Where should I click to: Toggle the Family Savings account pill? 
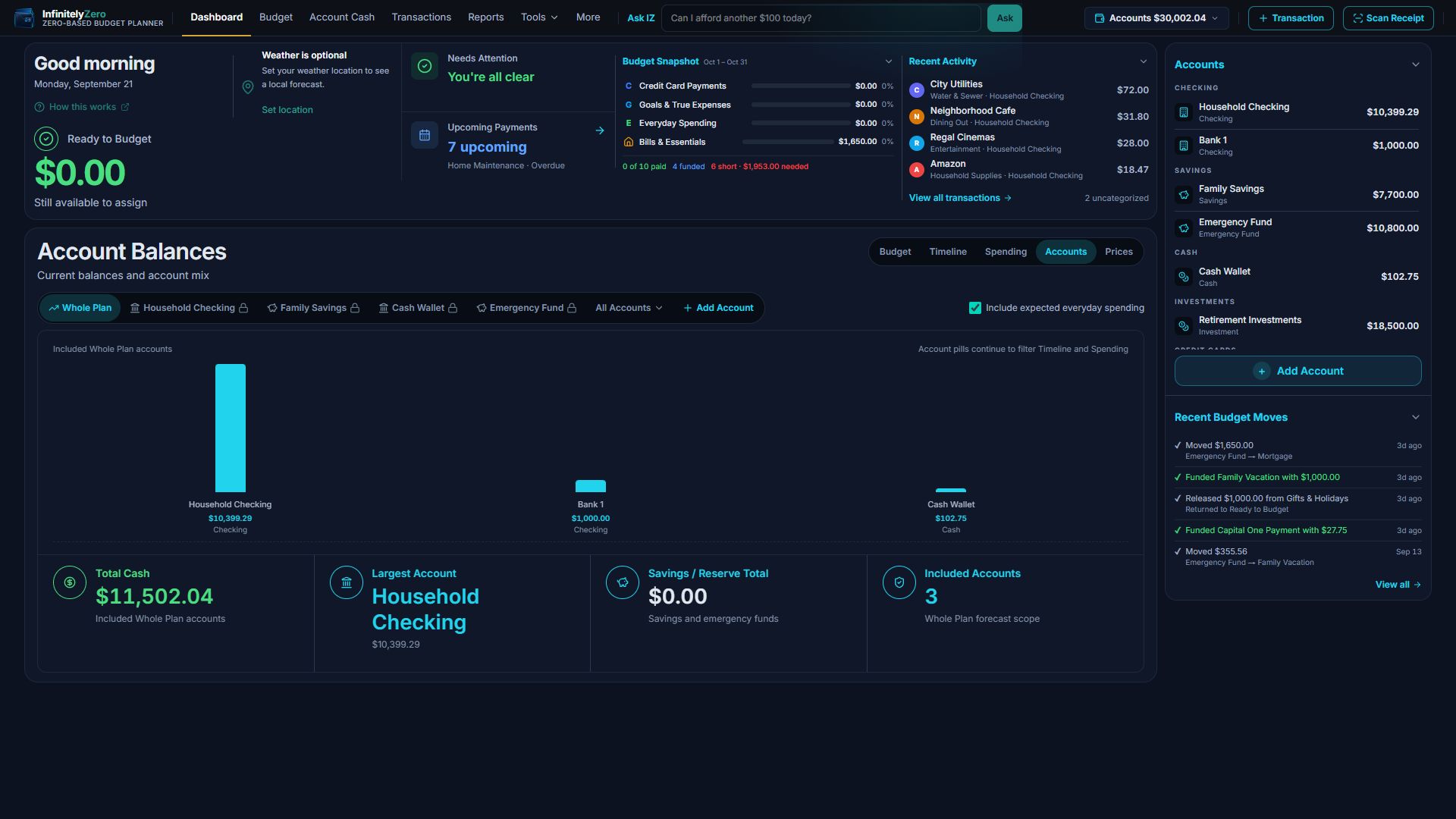coord(313,308)
